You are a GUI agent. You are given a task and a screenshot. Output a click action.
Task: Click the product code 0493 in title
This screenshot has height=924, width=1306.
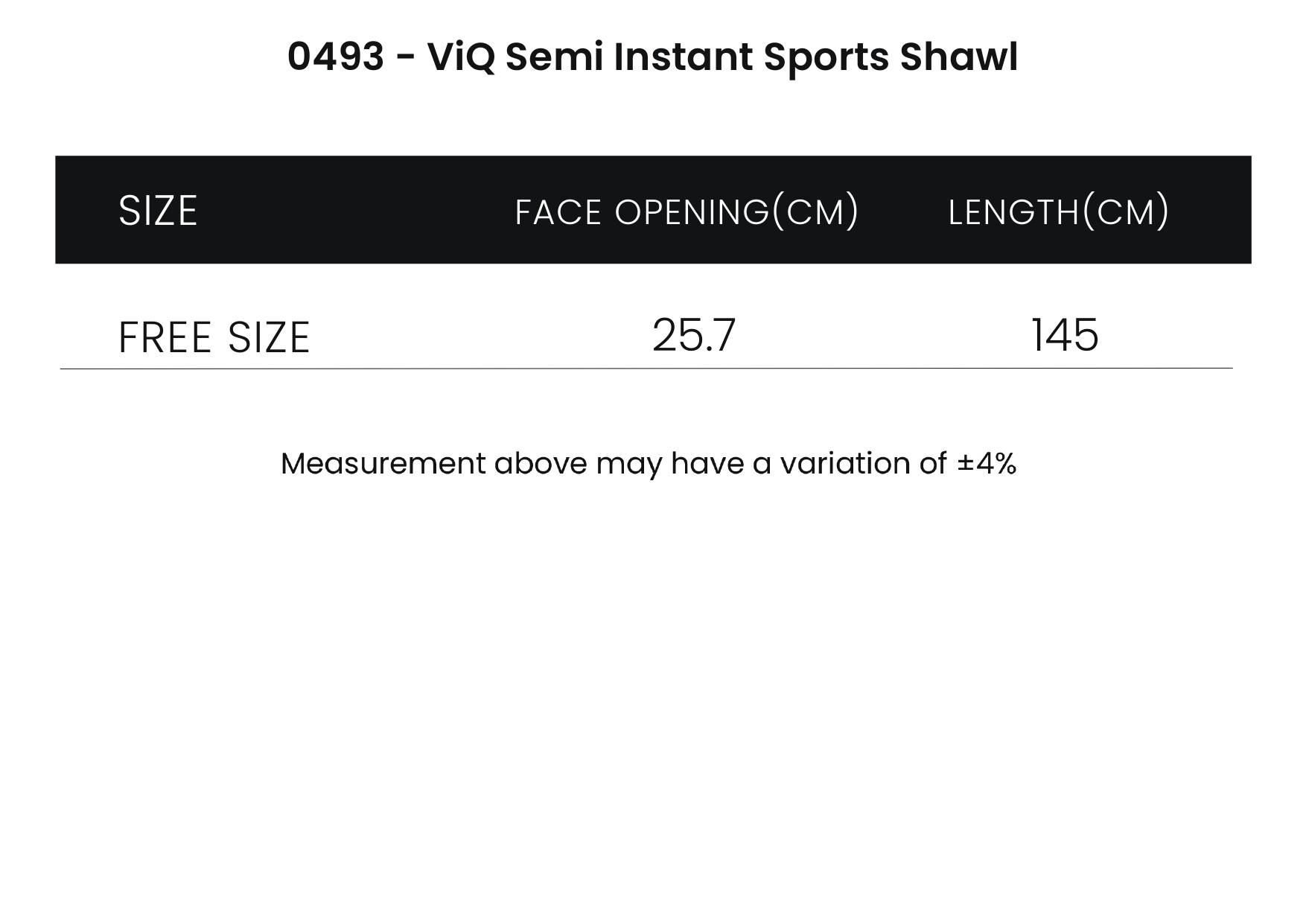(x=336, y=57)
